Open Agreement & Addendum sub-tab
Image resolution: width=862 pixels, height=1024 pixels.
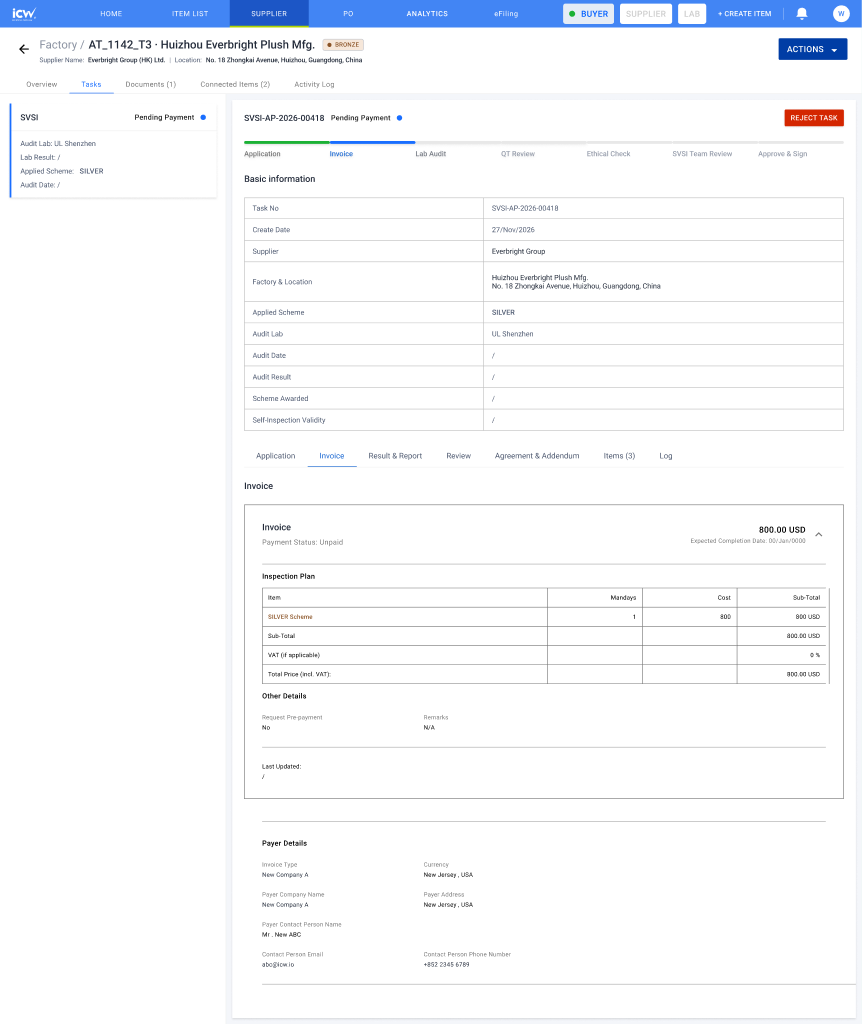(x=537, y=456)
